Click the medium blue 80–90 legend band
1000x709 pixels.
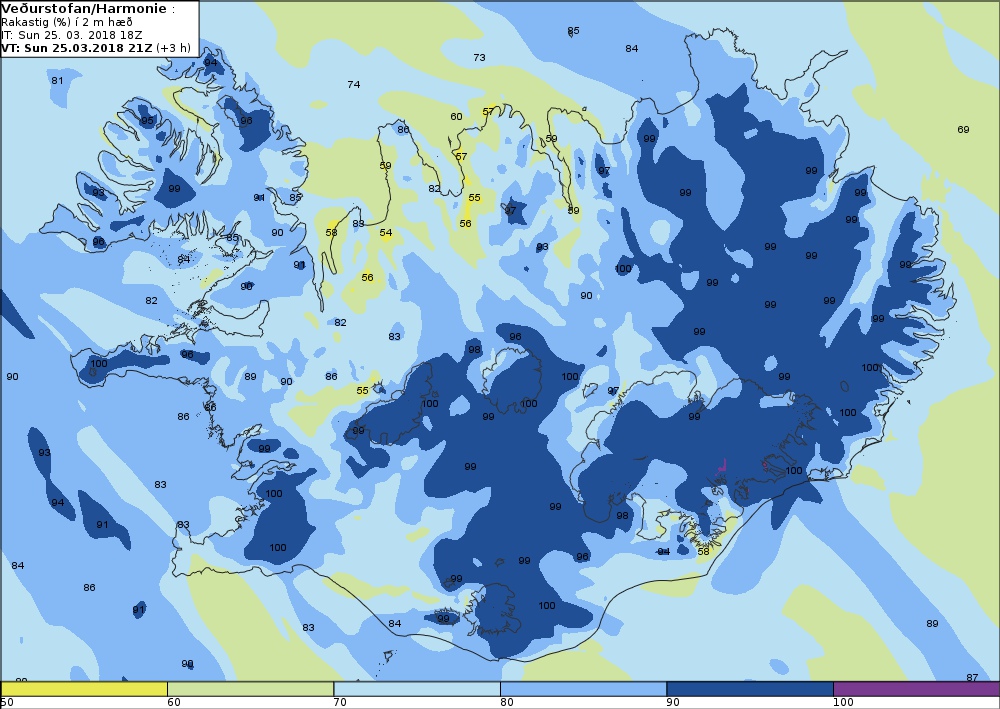(584, 689)
